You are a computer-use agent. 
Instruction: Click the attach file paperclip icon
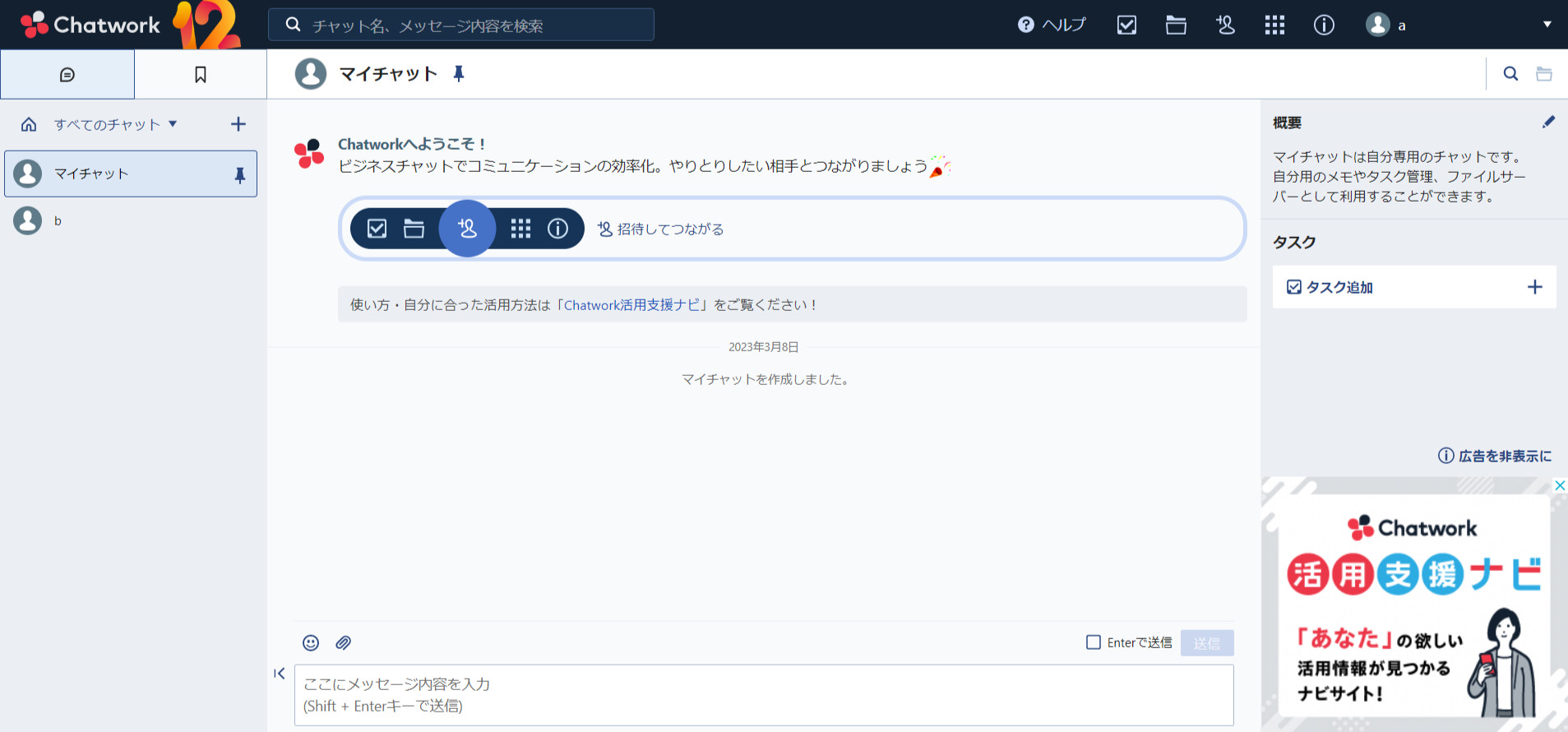344,643
